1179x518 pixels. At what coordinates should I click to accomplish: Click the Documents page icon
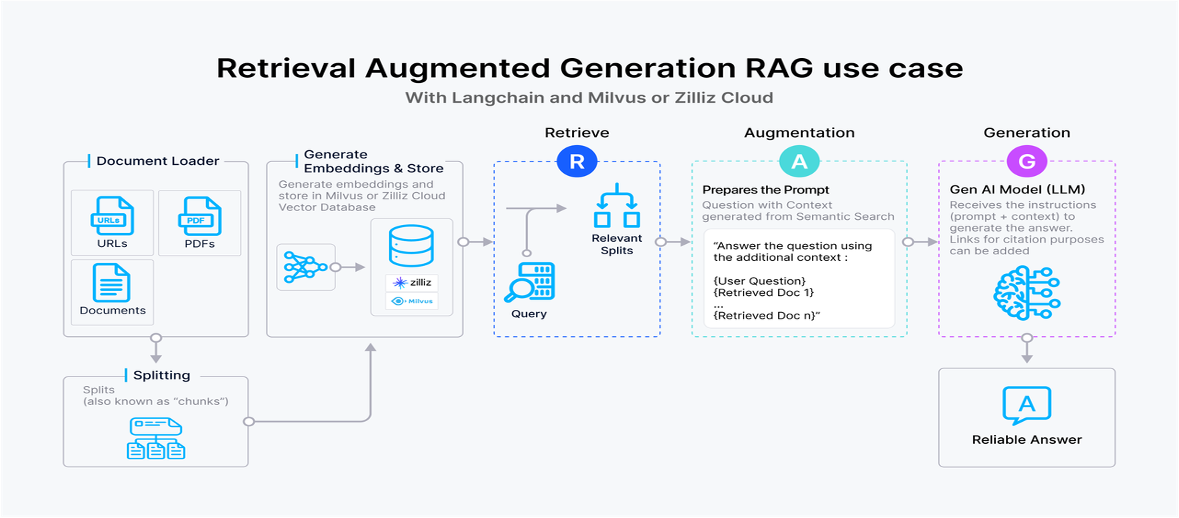point(112,283)
